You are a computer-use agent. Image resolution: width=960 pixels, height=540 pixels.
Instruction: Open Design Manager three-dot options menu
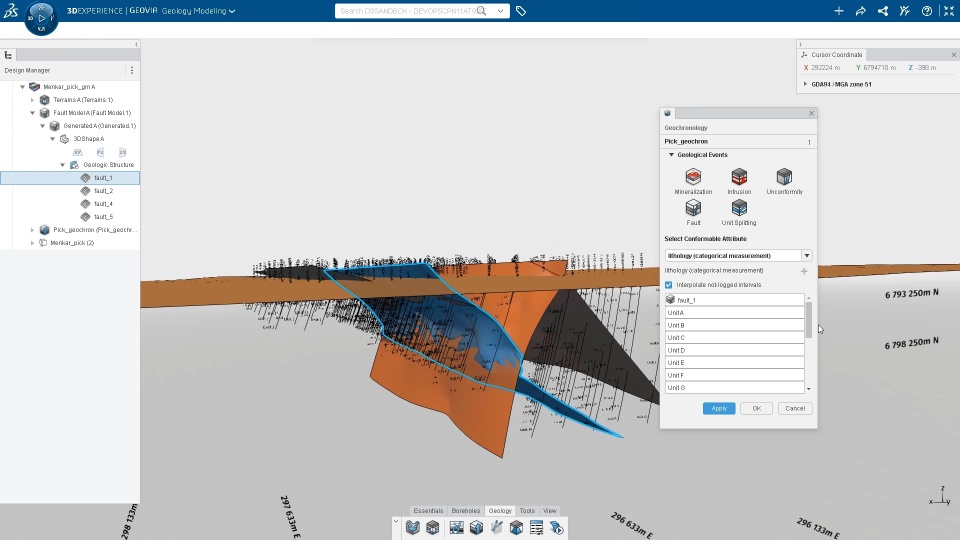coord(132,70)
